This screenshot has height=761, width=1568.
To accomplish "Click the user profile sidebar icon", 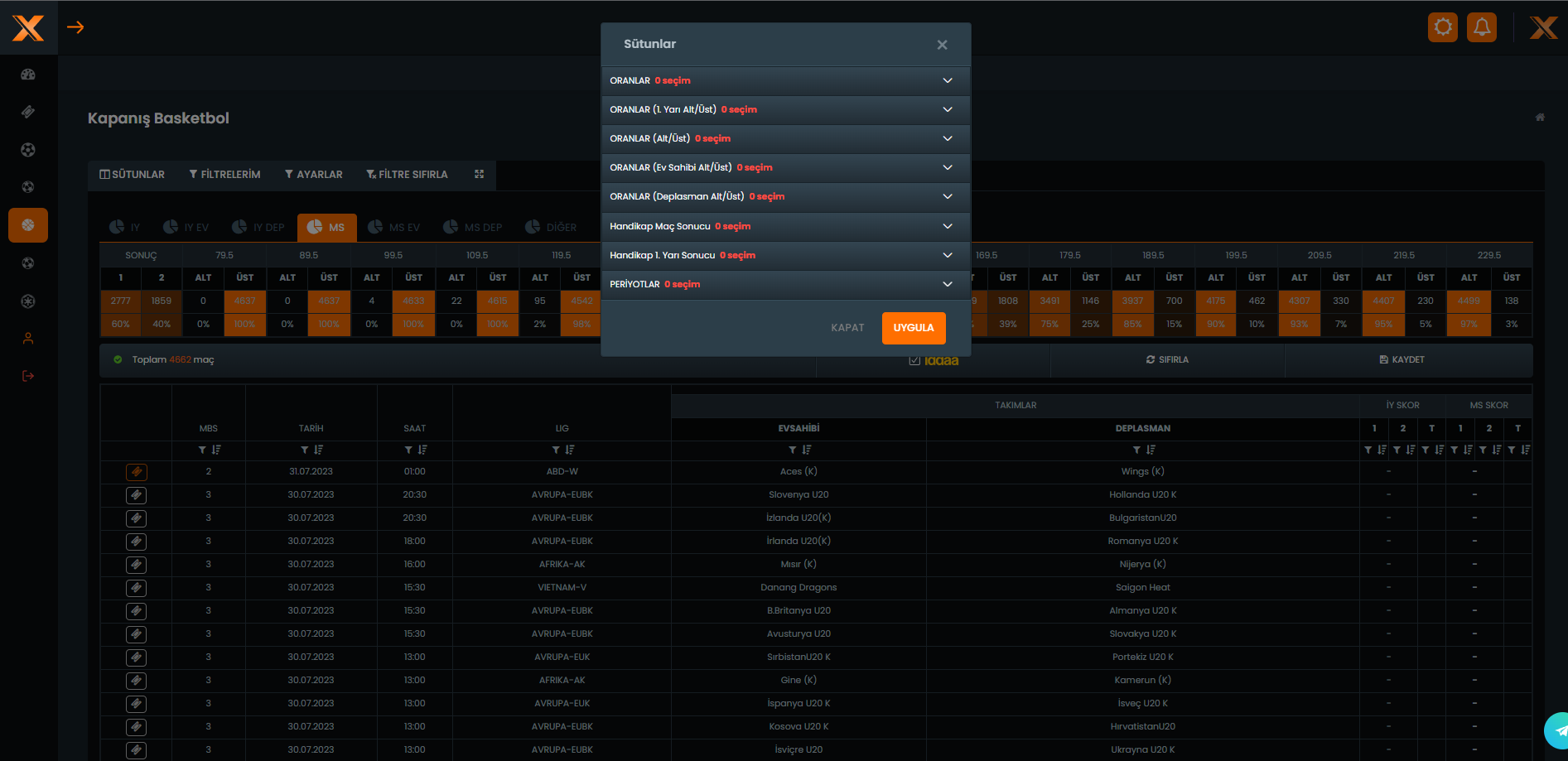I will pos(28,339).
